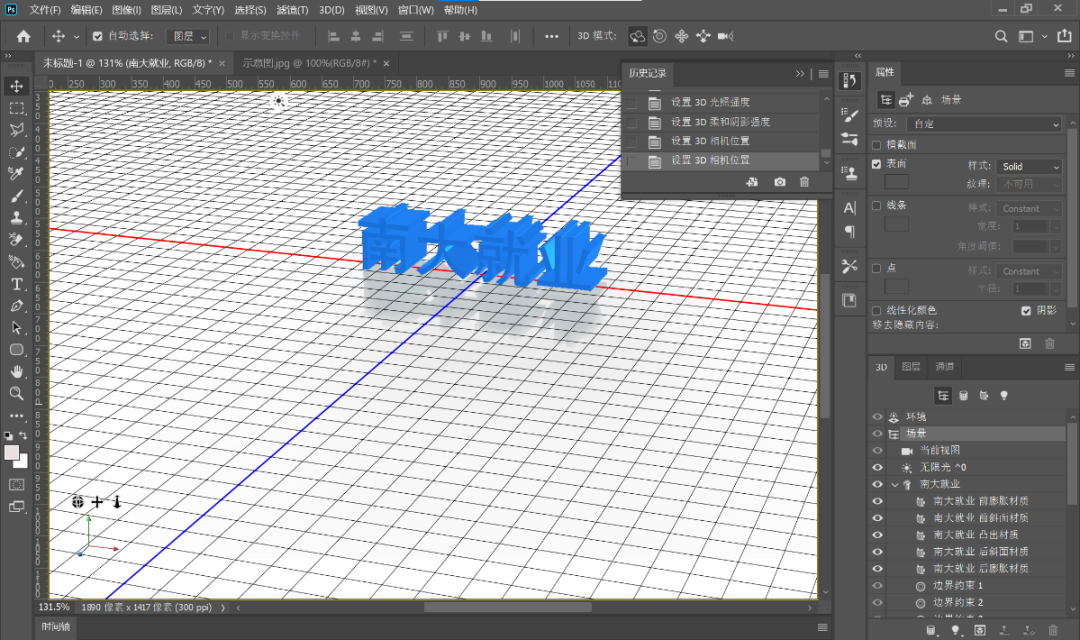The image size is (1080, 640).
Task: Open Character panel icon in side dock
Action: 850,208
